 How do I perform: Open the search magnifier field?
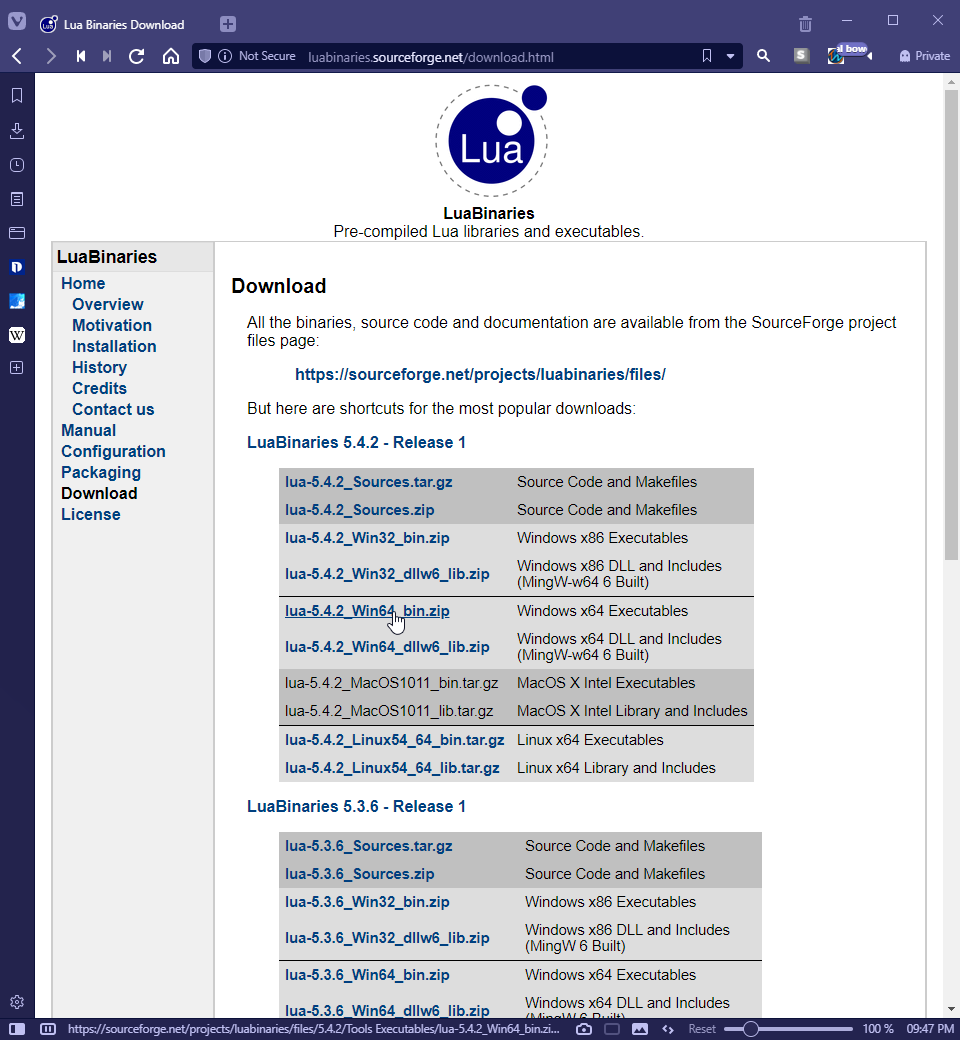tap(763, 56)
